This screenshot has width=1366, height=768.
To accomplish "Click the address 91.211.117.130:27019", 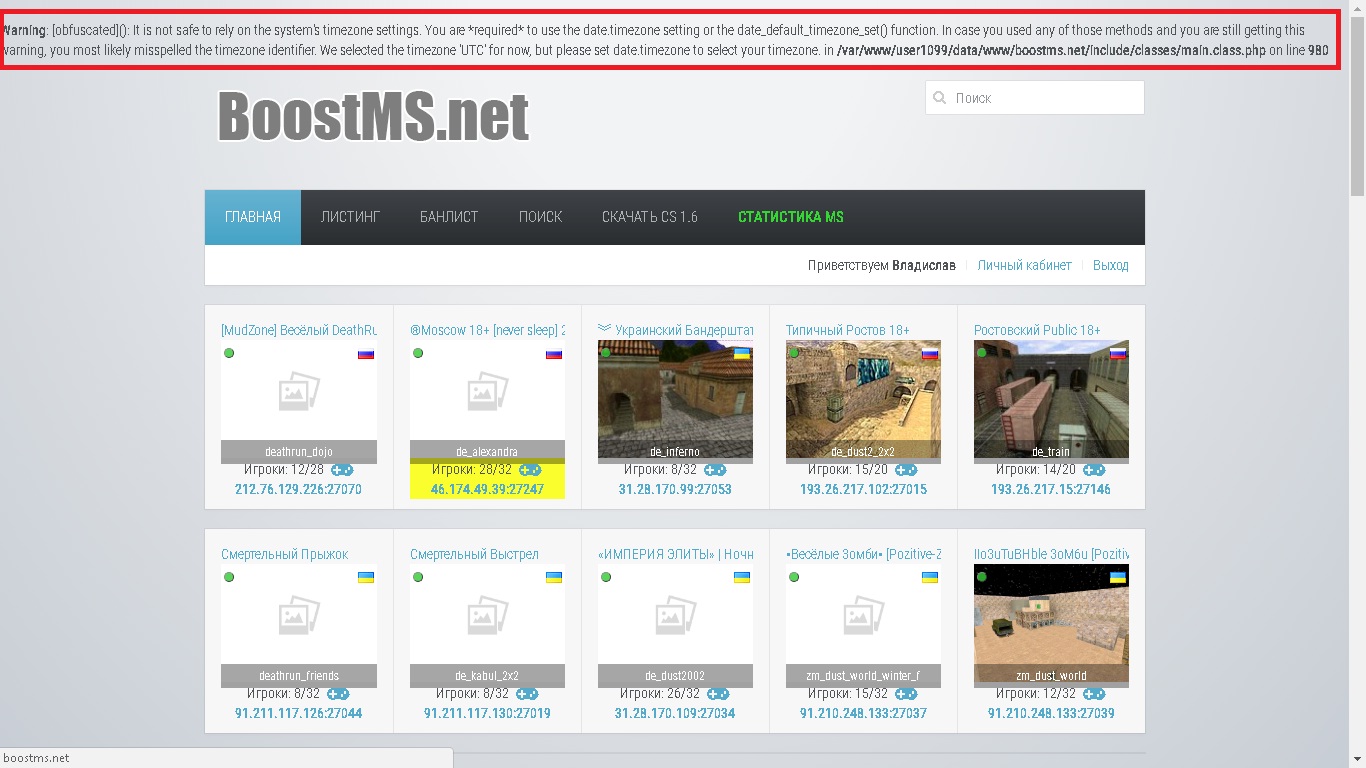I will (x=487, y=714).
